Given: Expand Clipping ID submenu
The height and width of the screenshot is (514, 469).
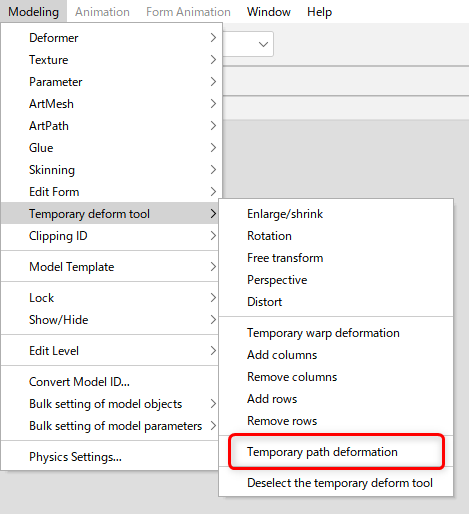Looking at the screenshot, I should (x=110, y=236).
